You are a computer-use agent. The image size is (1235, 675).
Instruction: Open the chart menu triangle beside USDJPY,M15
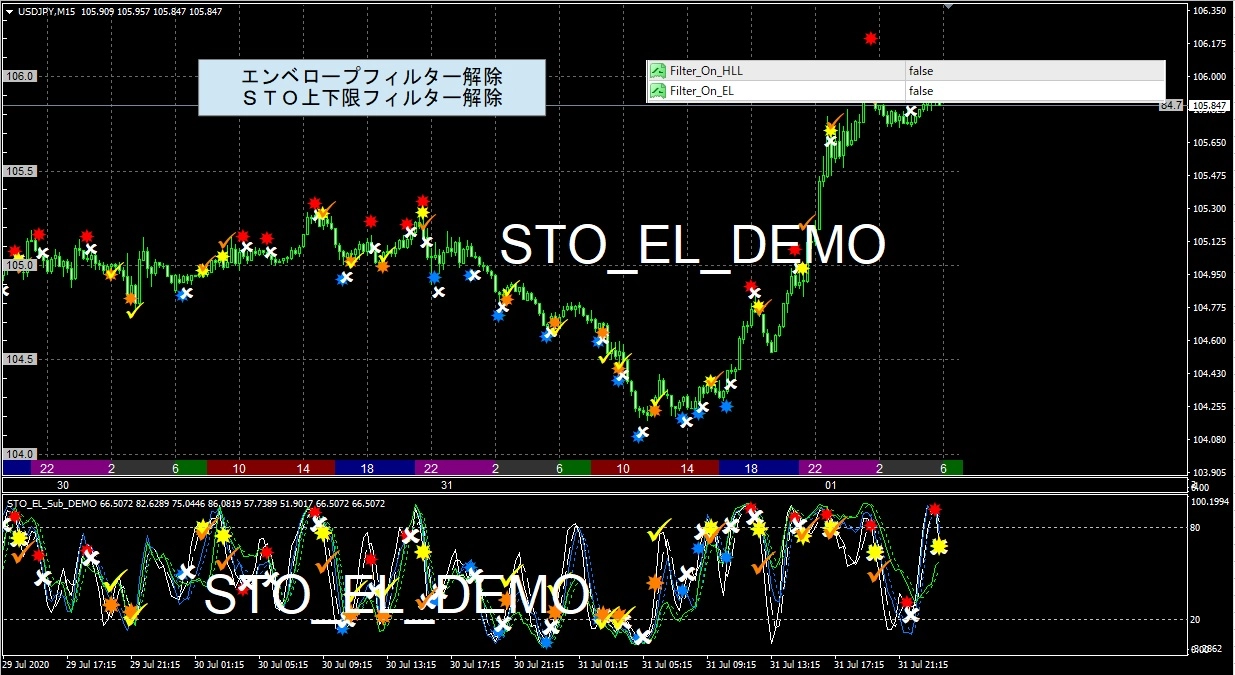[x=10, y=11]
